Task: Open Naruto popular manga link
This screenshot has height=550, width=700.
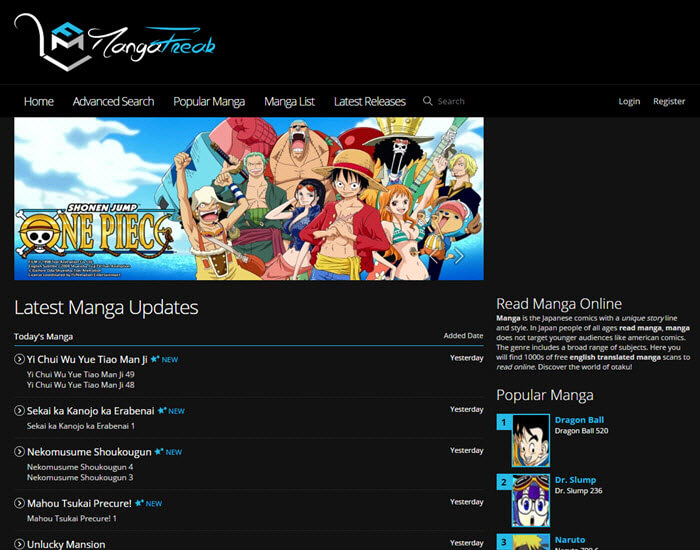Action: pos(570,540)
